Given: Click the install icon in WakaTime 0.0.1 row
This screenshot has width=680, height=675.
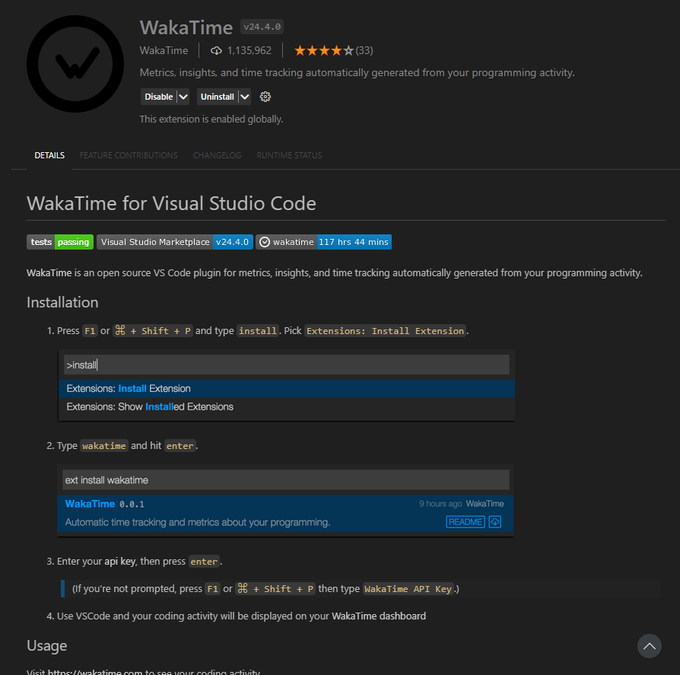Looking at the screenshot, I should (495, 521).
